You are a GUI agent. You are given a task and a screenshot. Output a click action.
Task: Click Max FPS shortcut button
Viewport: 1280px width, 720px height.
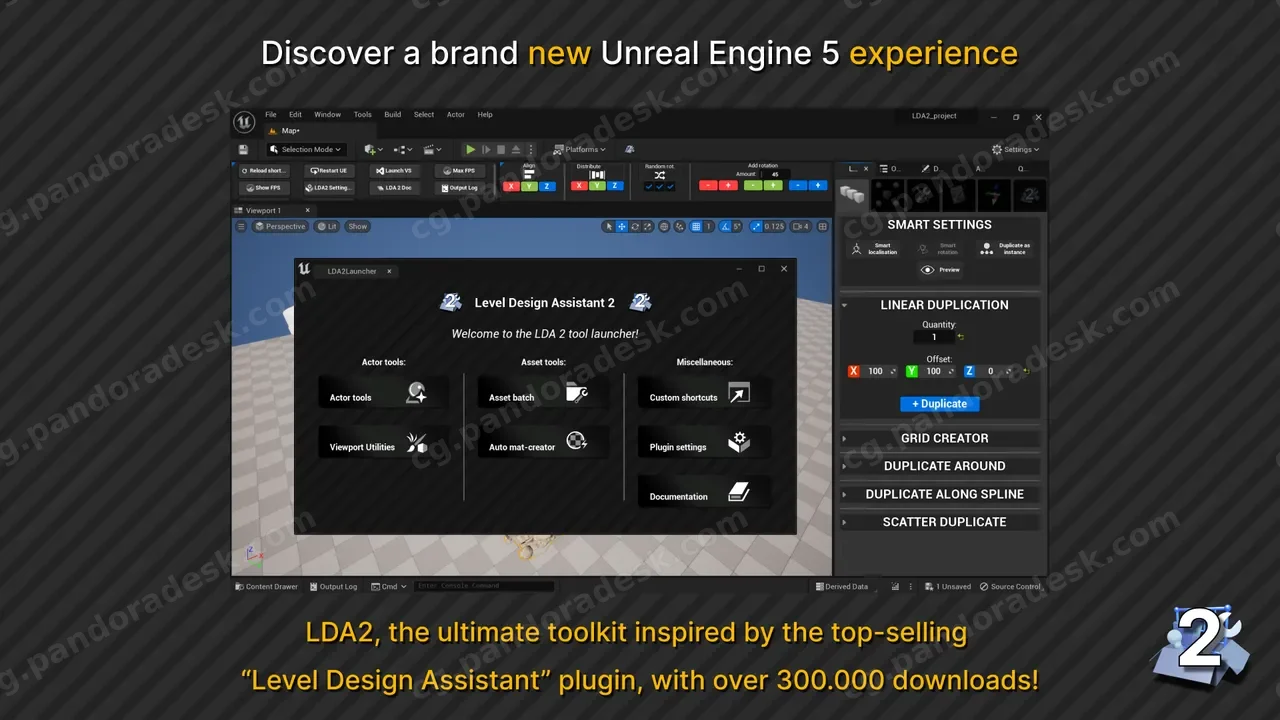[x=459, y=170]
